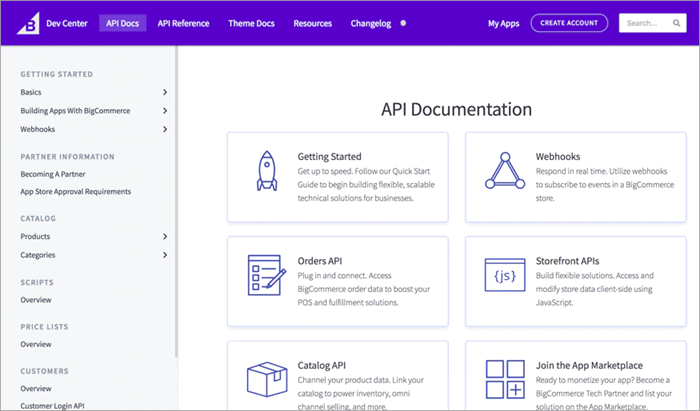
Task: Open Becoming A Partner link
Action: coord(53,174)
